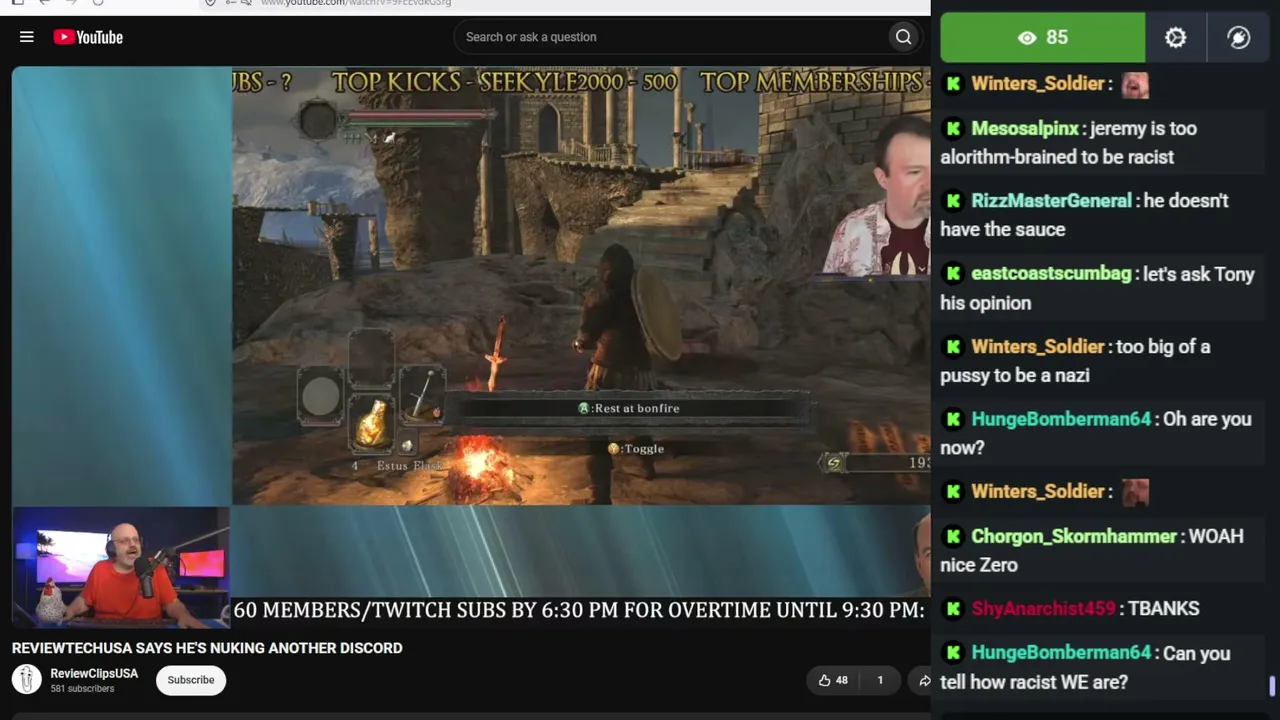The image size is (1280, 720).
Task: Click the plug connection icon
Action: (x=1239, y=37)
